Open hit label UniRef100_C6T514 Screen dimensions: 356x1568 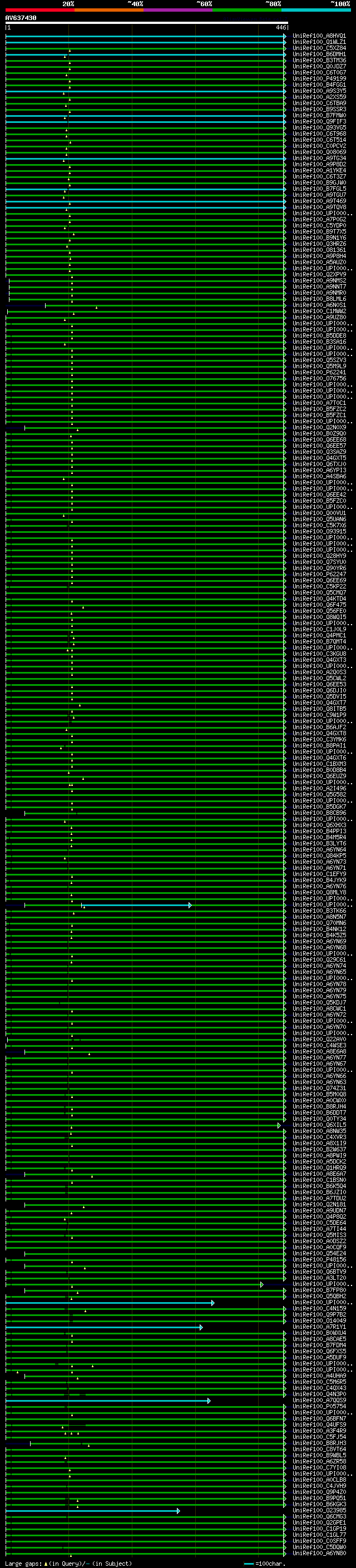click(319, 140)
